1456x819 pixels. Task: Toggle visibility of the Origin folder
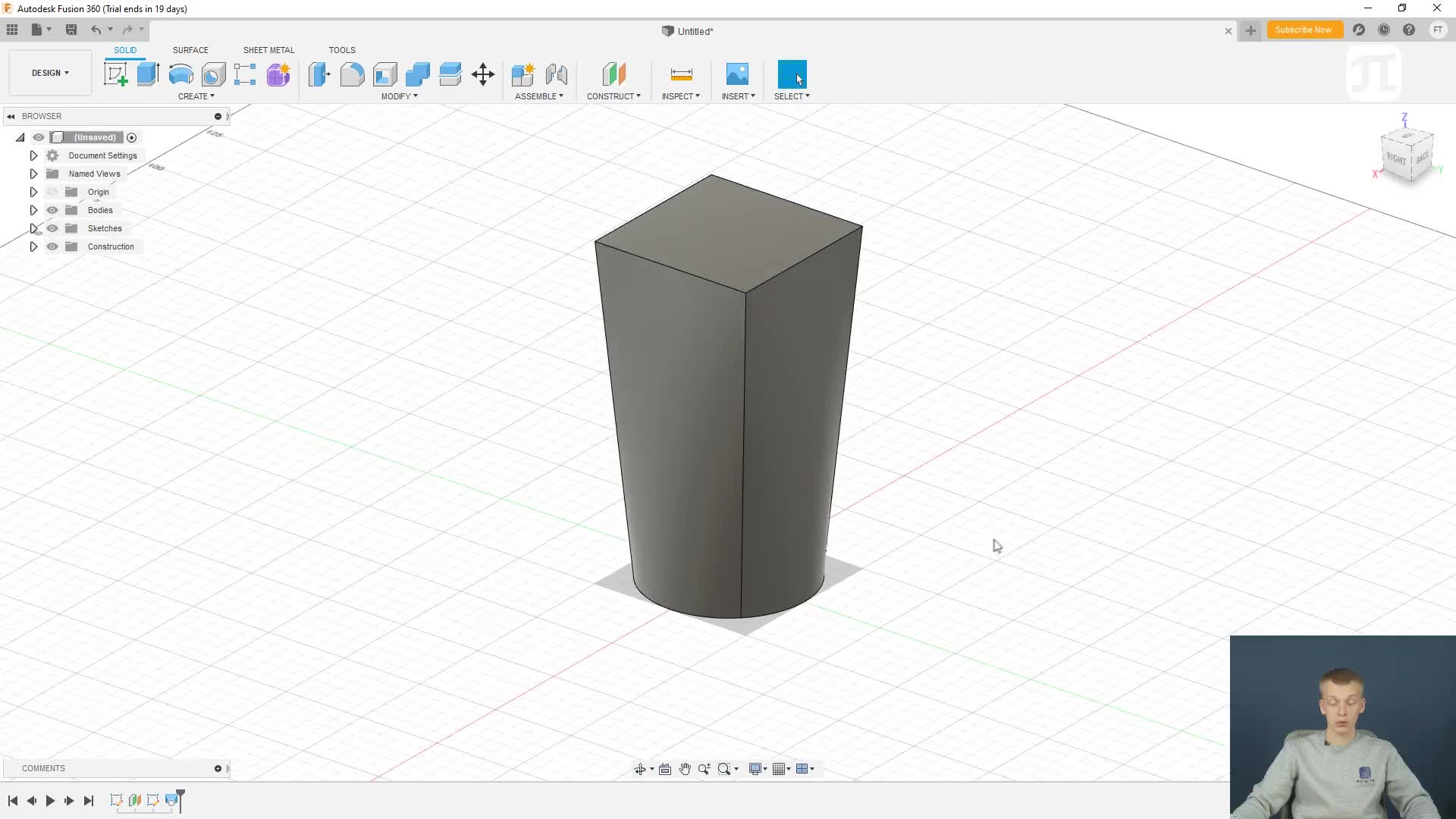point(52,192)
